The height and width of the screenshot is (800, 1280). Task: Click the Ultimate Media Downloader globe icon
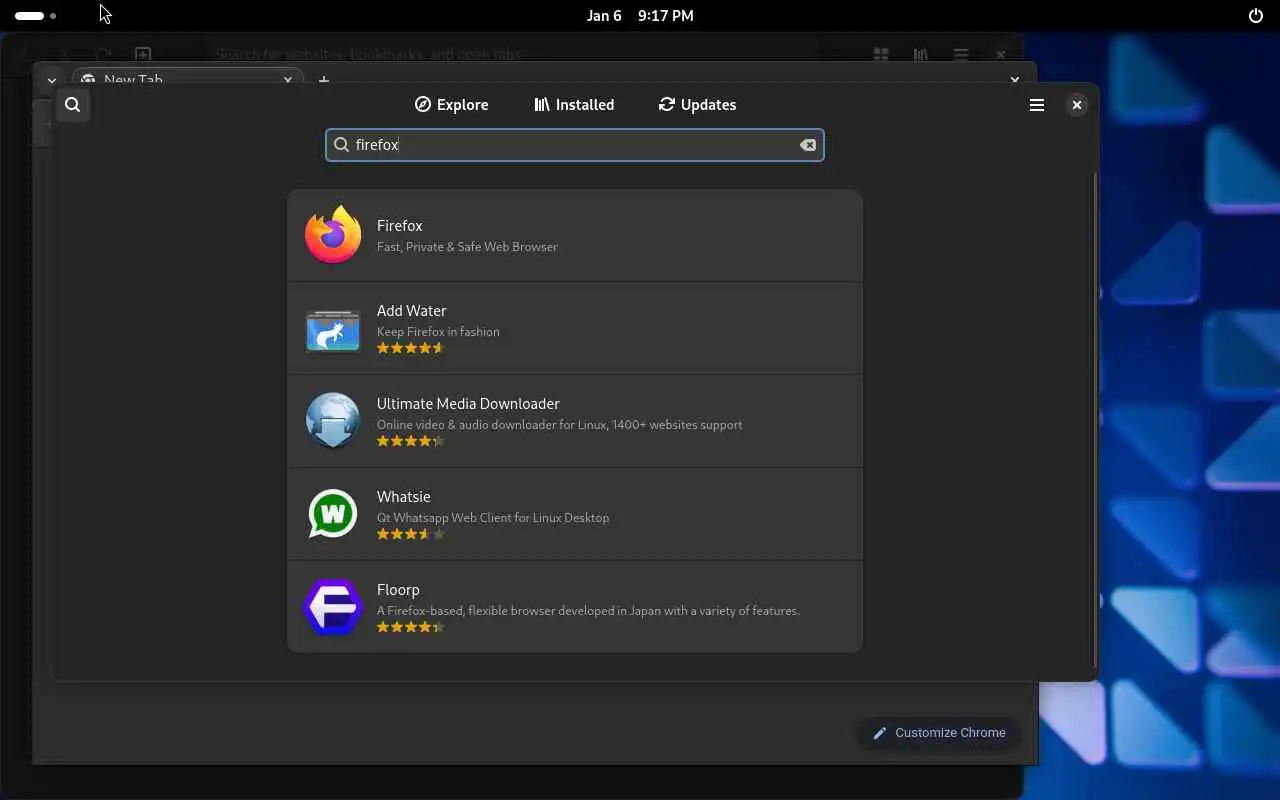(x=333, y=421)
